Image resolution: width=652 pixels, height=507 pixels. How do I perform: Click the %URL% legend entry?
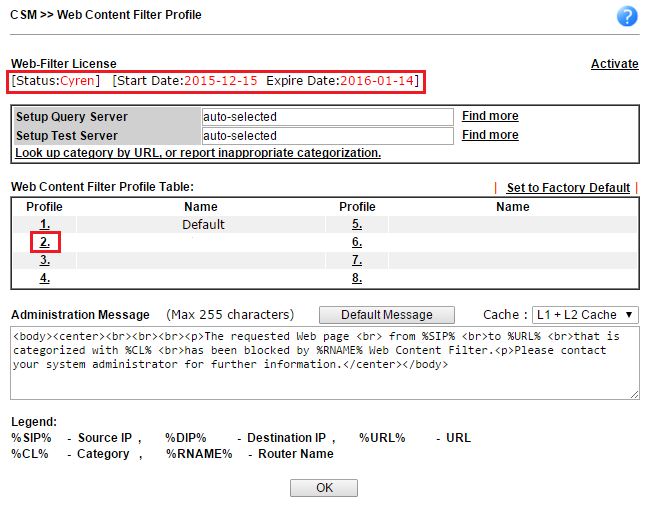382,438
